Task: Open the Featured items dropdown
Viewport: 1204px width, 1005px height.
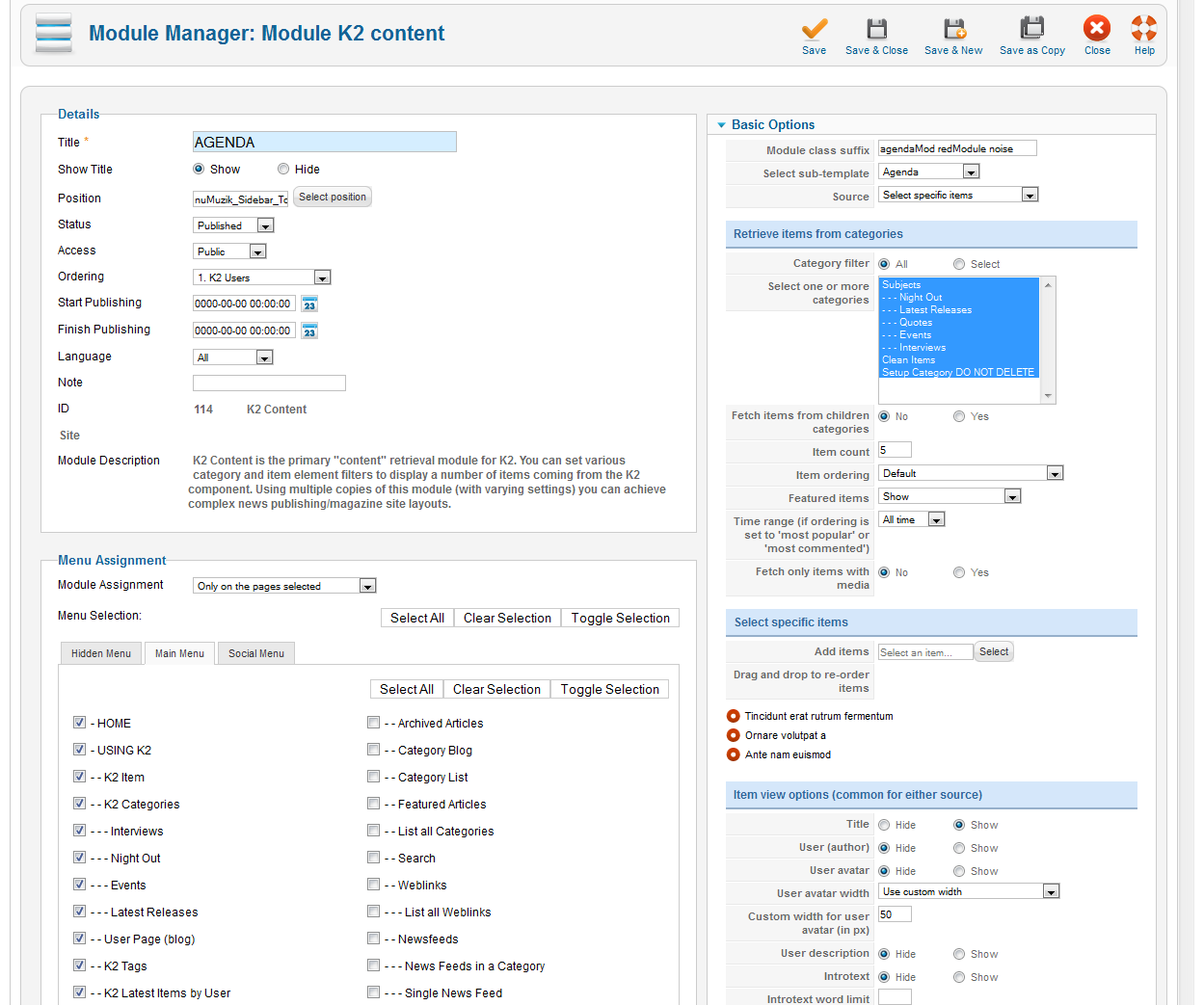Action: click(950, 496)
